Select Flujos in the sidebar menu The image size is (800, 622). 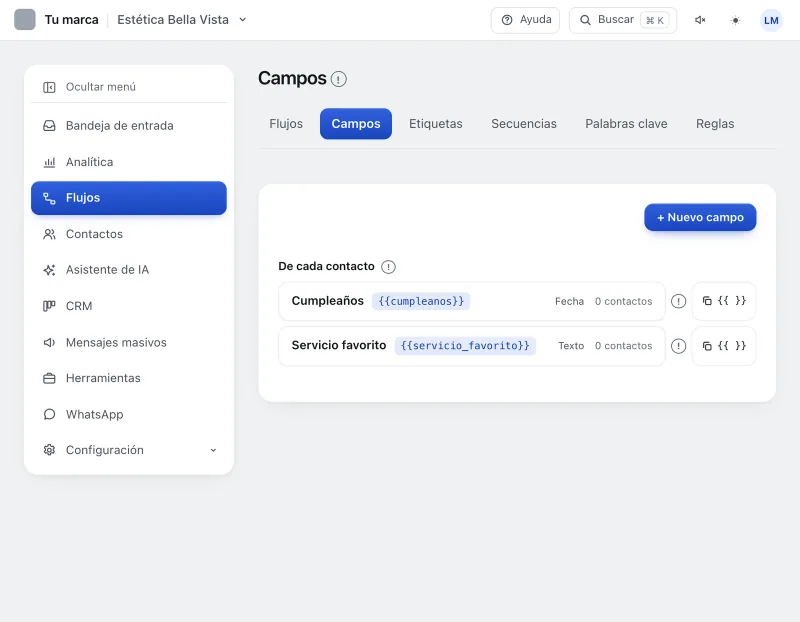[x=129, y=198]
